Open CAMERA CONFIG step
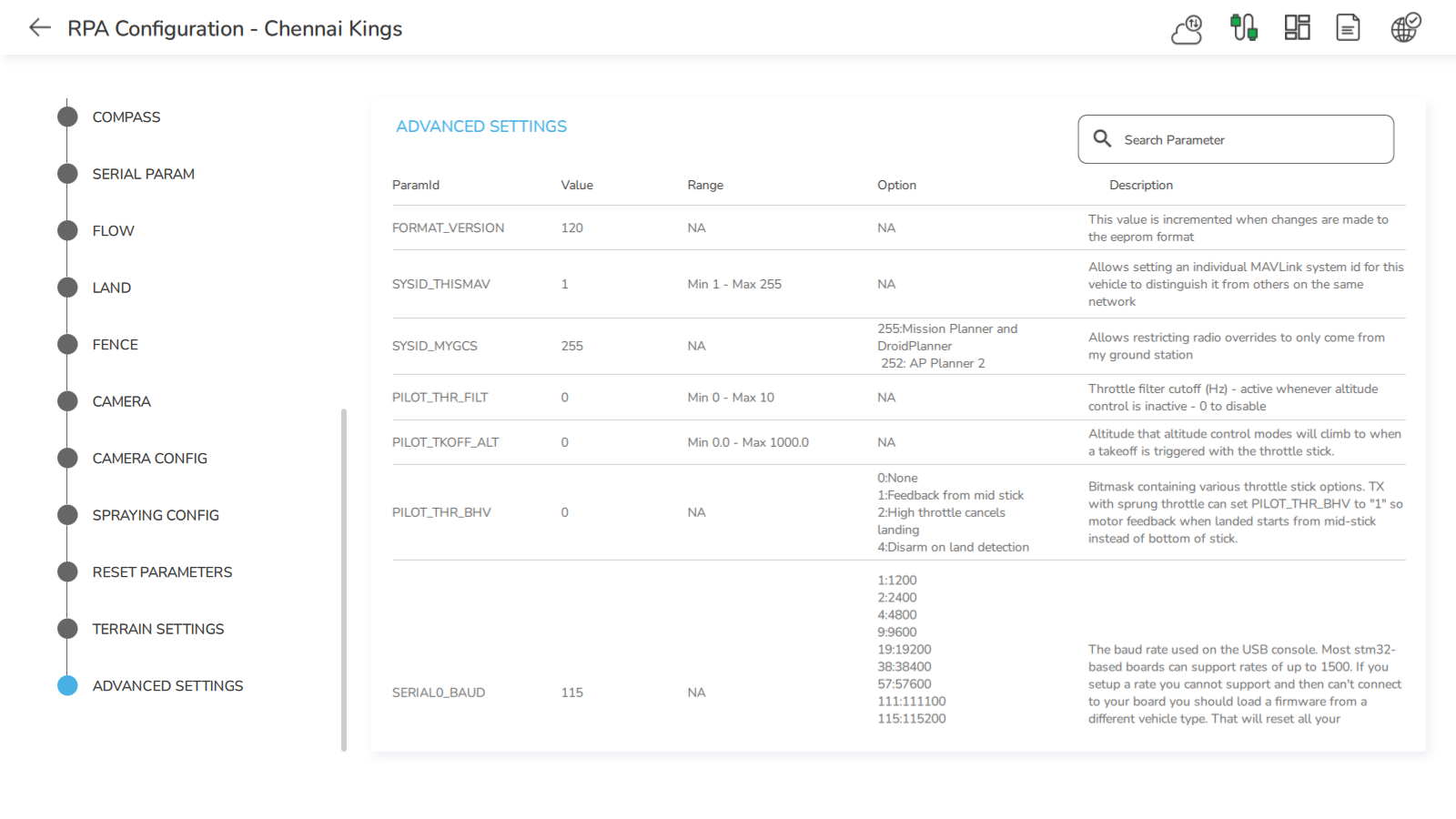This screenshot has height=819, width=1456. coord(149,459)
